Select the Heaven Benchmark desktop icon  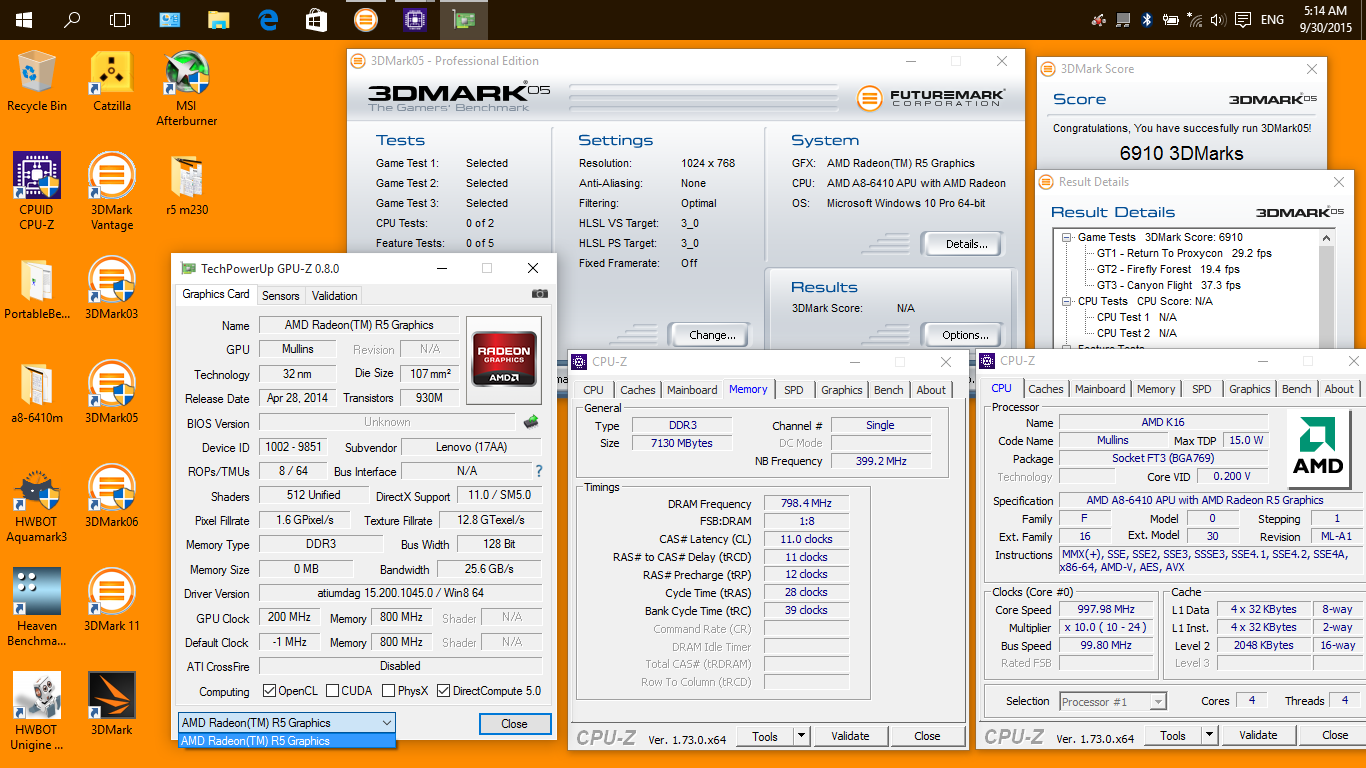[37, 608]
